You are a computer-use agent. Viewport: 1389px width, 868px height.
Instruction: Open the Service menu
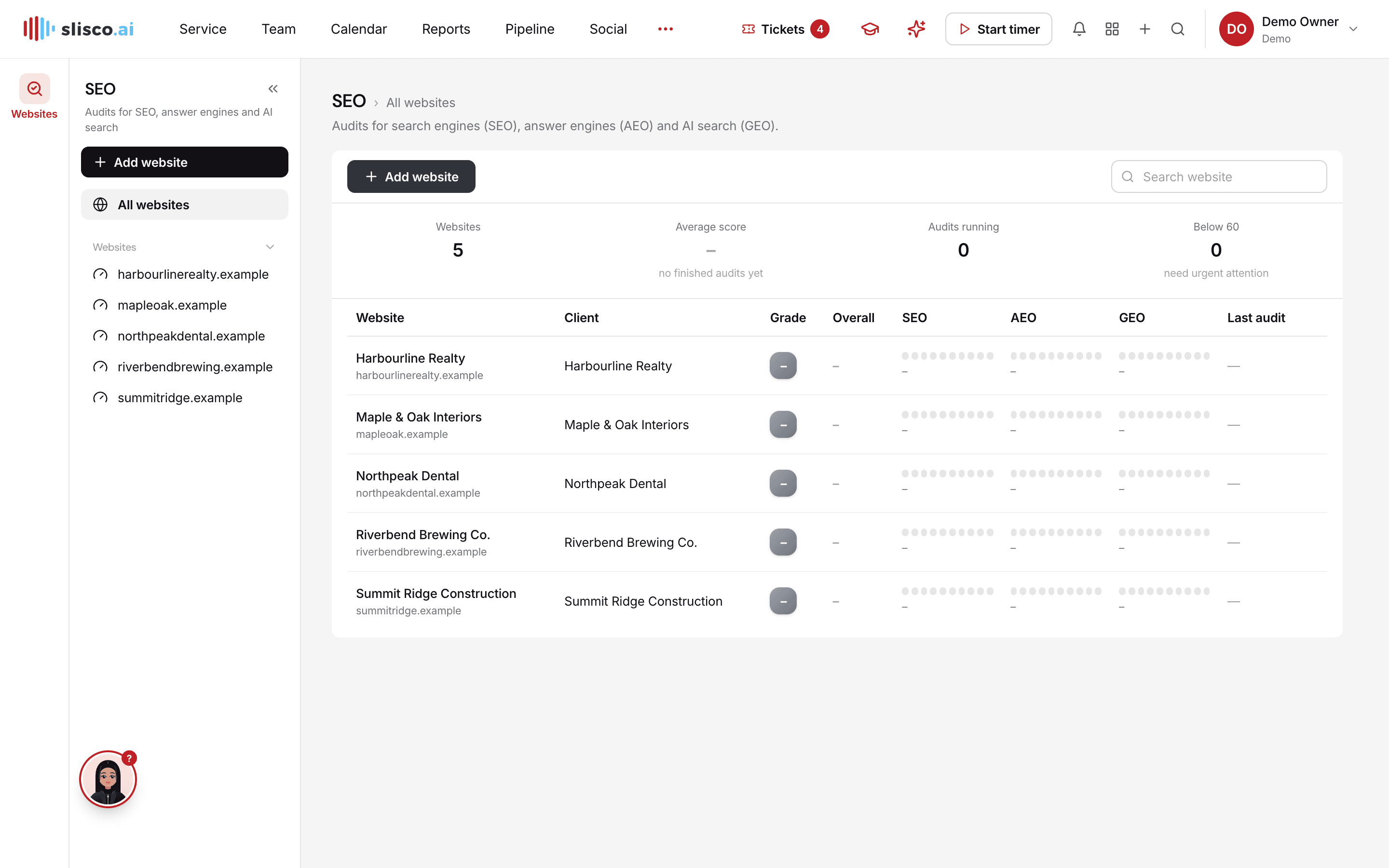click(203, 29)
